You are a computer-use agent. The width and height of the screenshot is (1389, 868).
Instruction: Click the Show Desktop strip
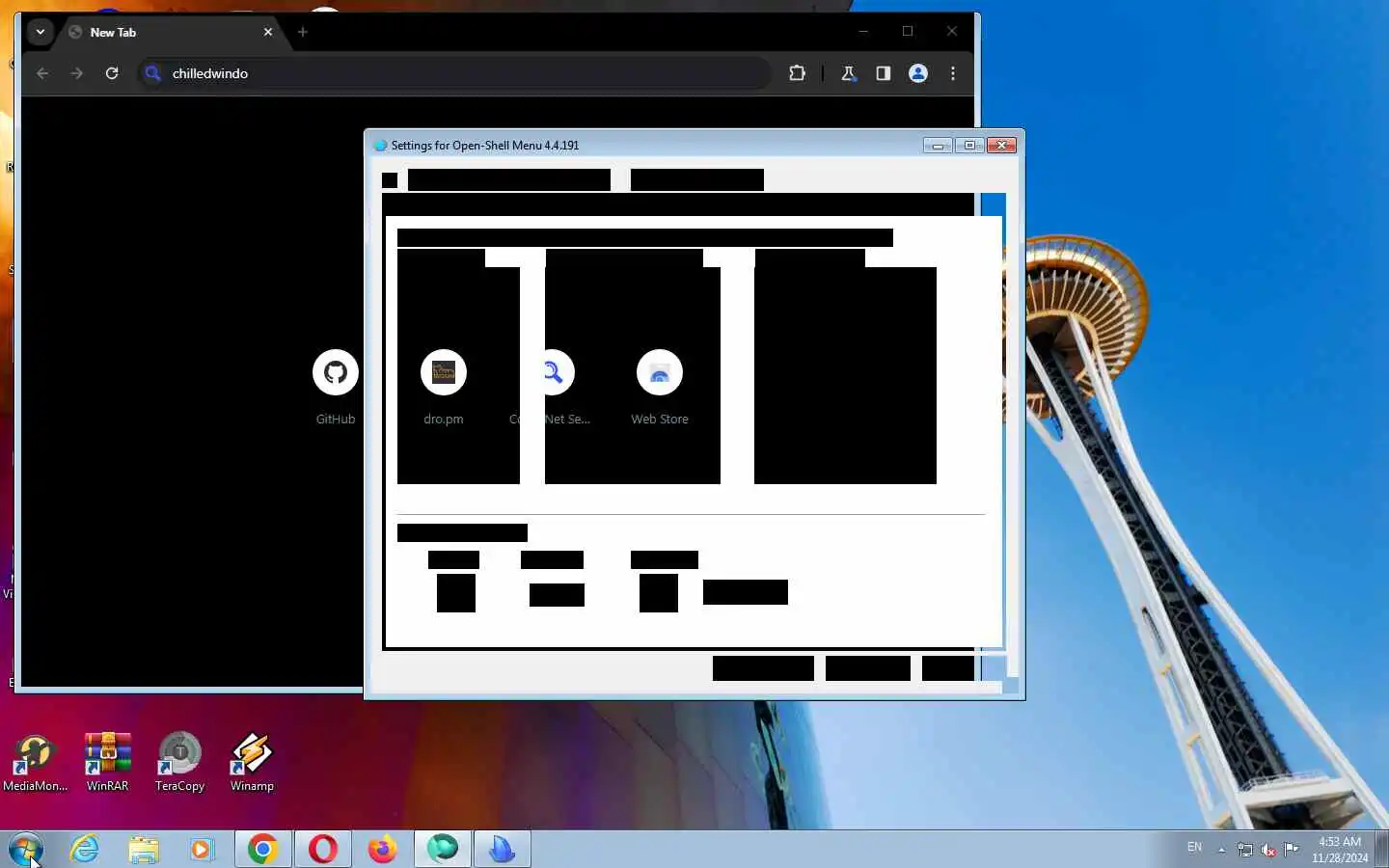click(1381, 850)
